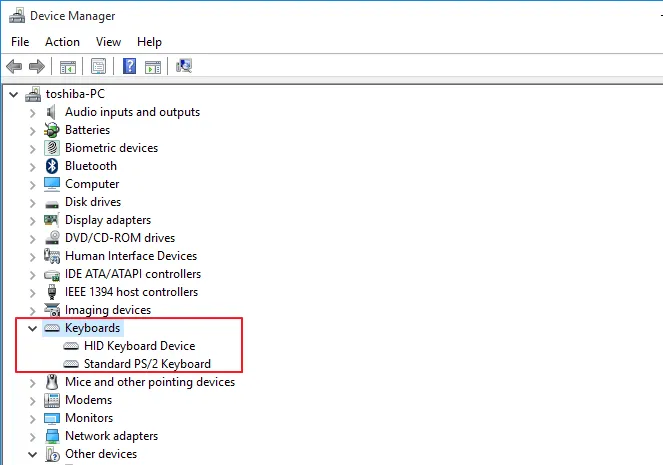Click the Bluetooth device icon in tree

[53, 166]
